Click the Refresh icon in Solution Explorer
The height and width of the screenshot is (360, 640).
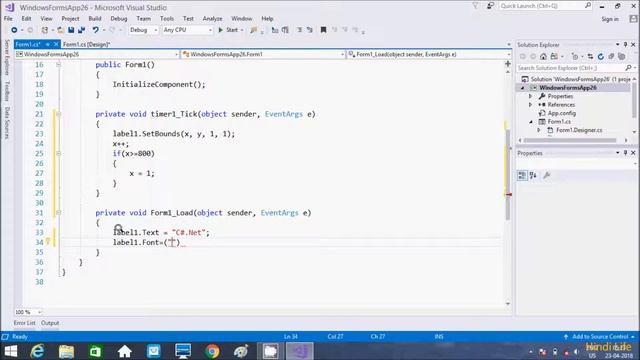click(x=600, y=56)
